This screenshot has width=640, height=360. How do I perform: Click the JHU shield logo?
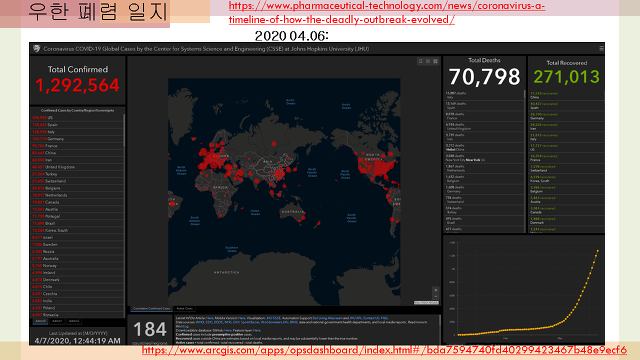coord(37,49)
